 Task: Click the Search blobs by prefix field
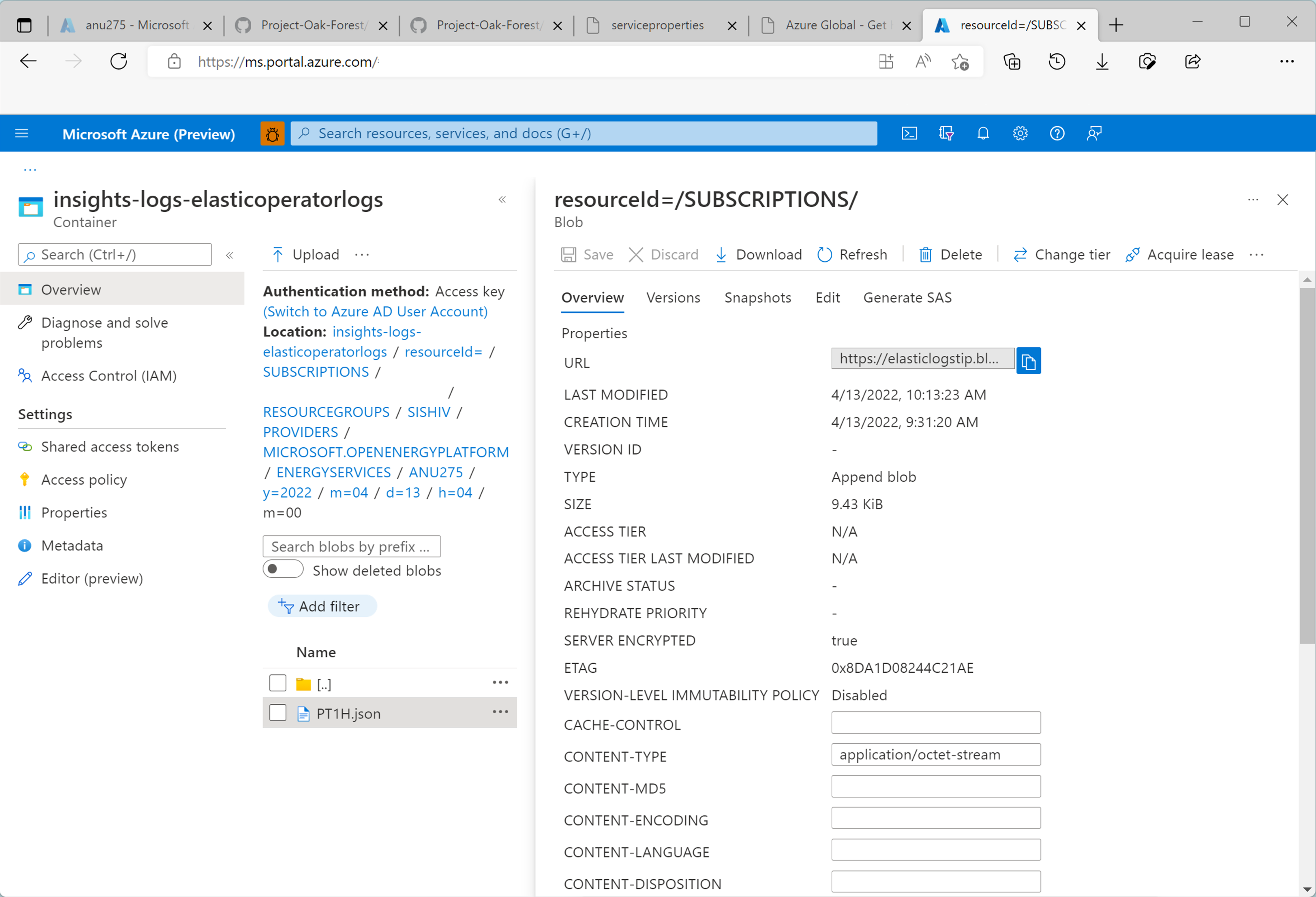coord(351,546)
